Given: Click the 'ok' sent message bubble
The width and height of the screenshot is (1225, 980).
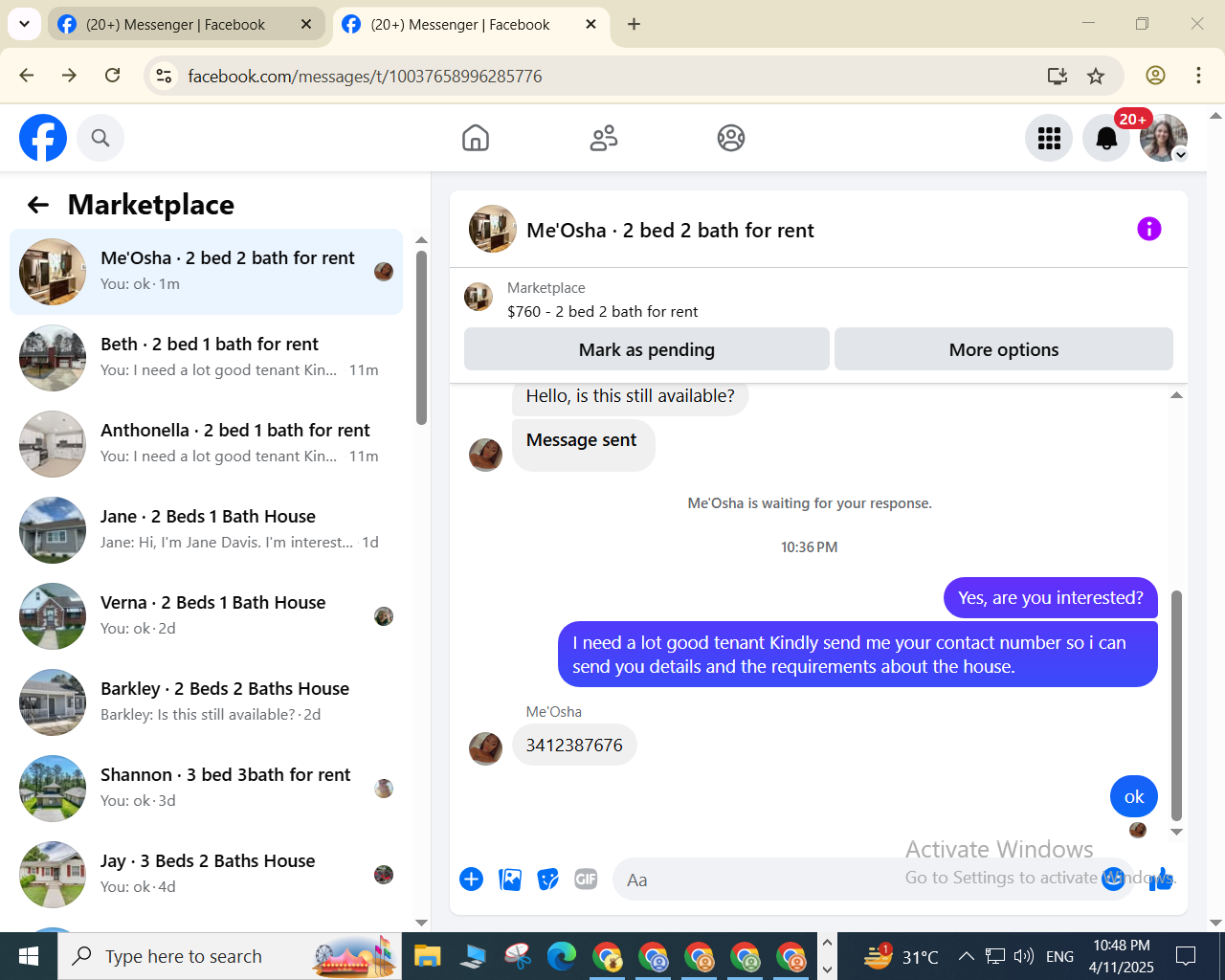Looking at the screenshot, I should point(1134,796).
